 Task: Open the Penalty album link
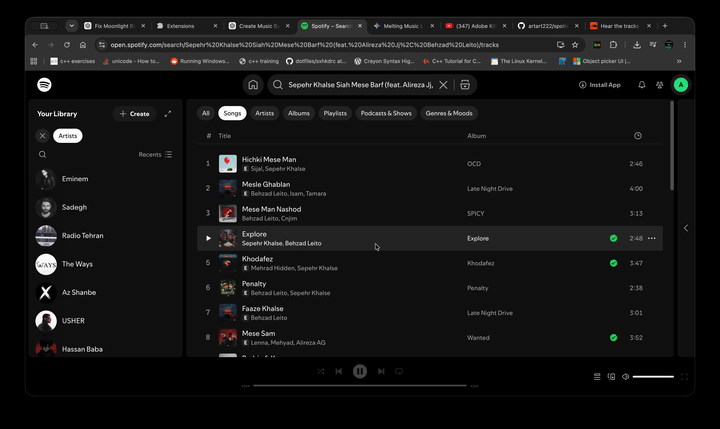[478, 288]
